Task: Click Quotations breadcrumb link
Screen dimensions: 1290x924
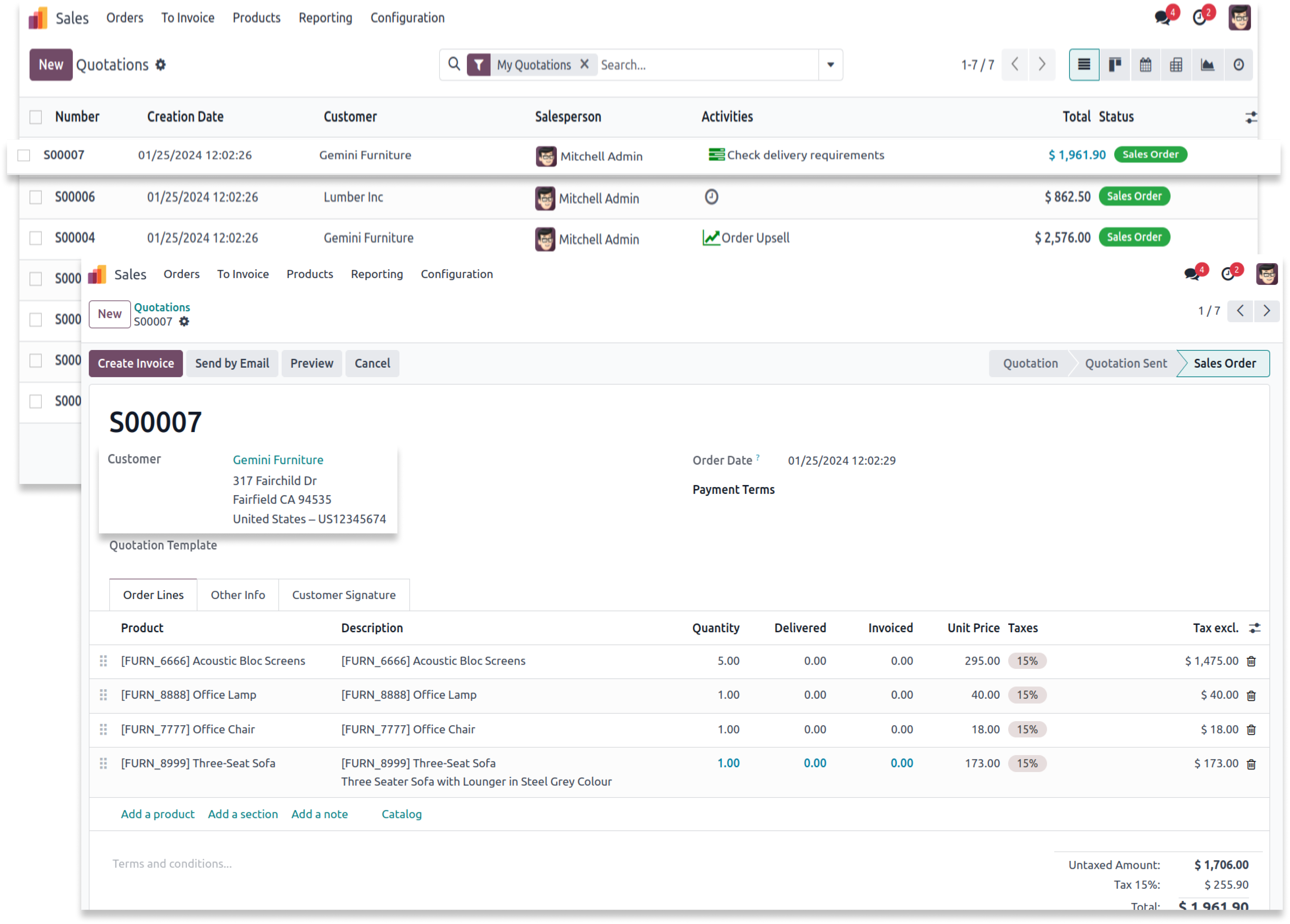Action: click(x=162, y=307)
